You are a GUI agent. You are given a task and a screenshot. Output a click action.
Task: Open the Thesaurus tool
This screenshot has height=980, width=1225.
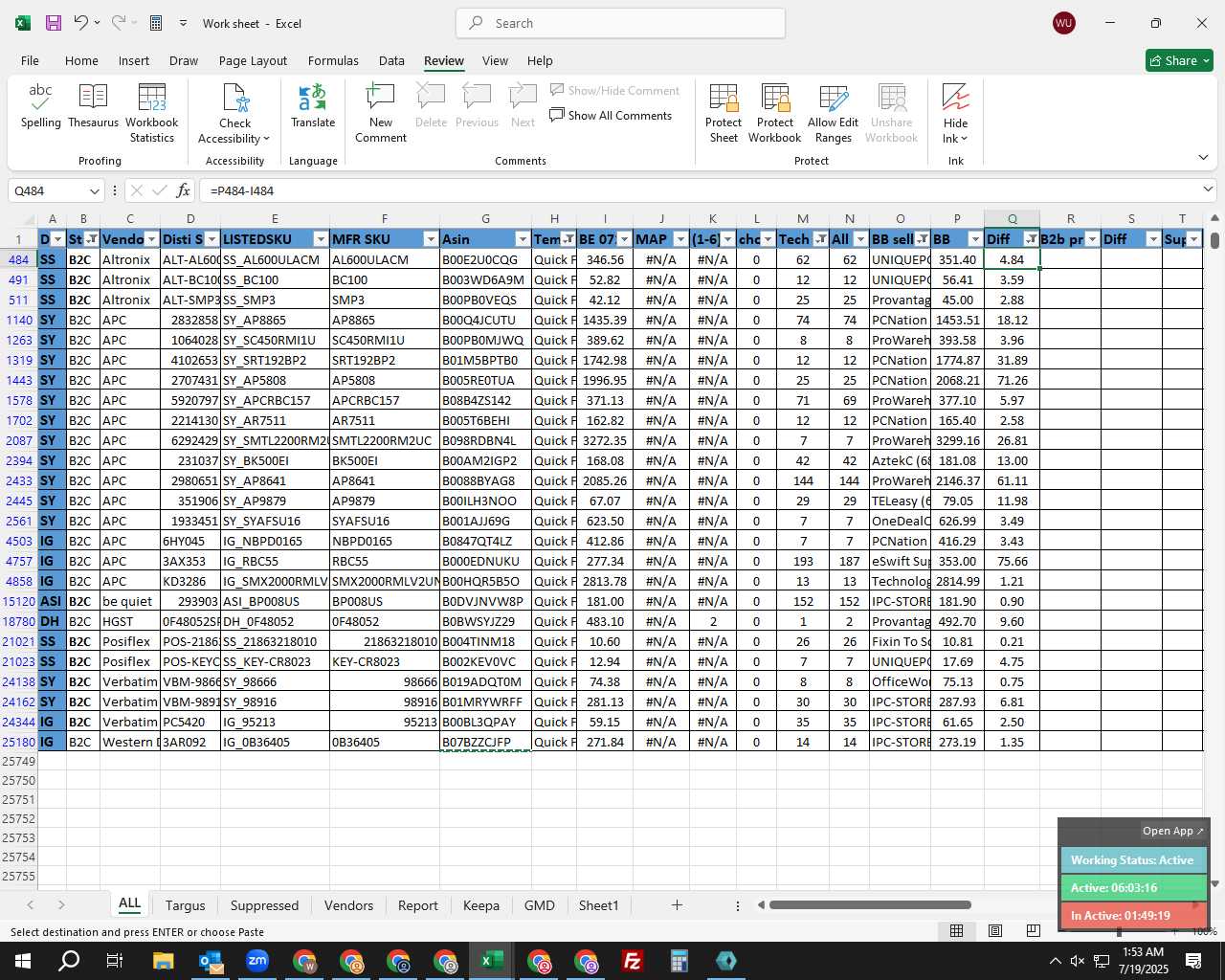point(93,105)
